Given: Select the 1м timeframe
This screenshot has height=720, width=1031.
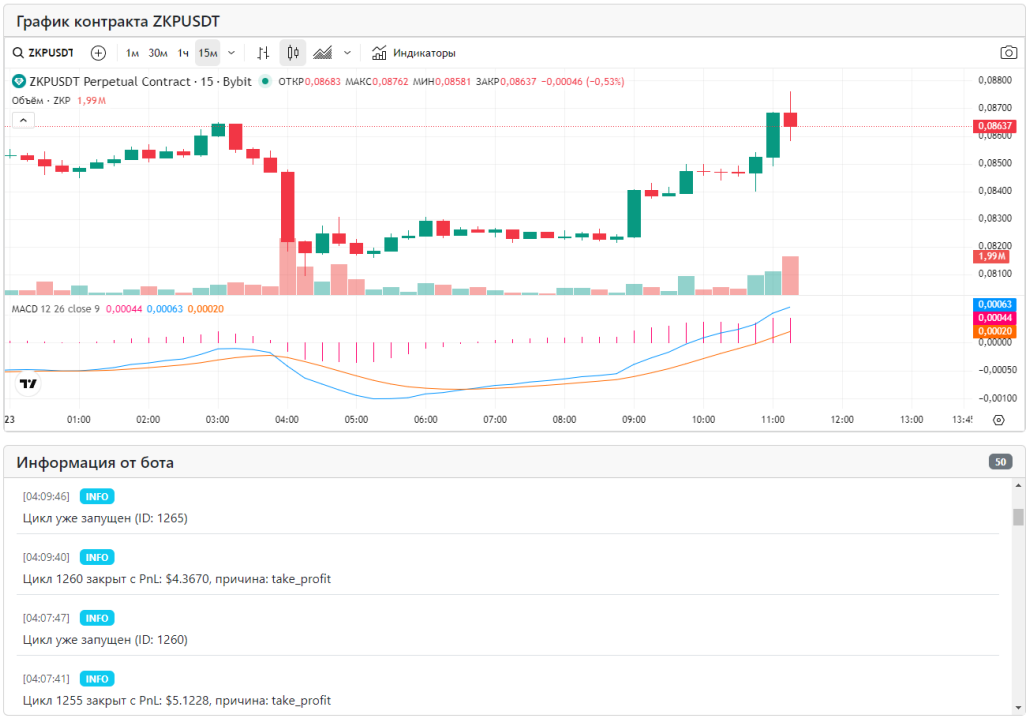Looking at the screenshot, I should pyautogui.click(x=132, y=53).
